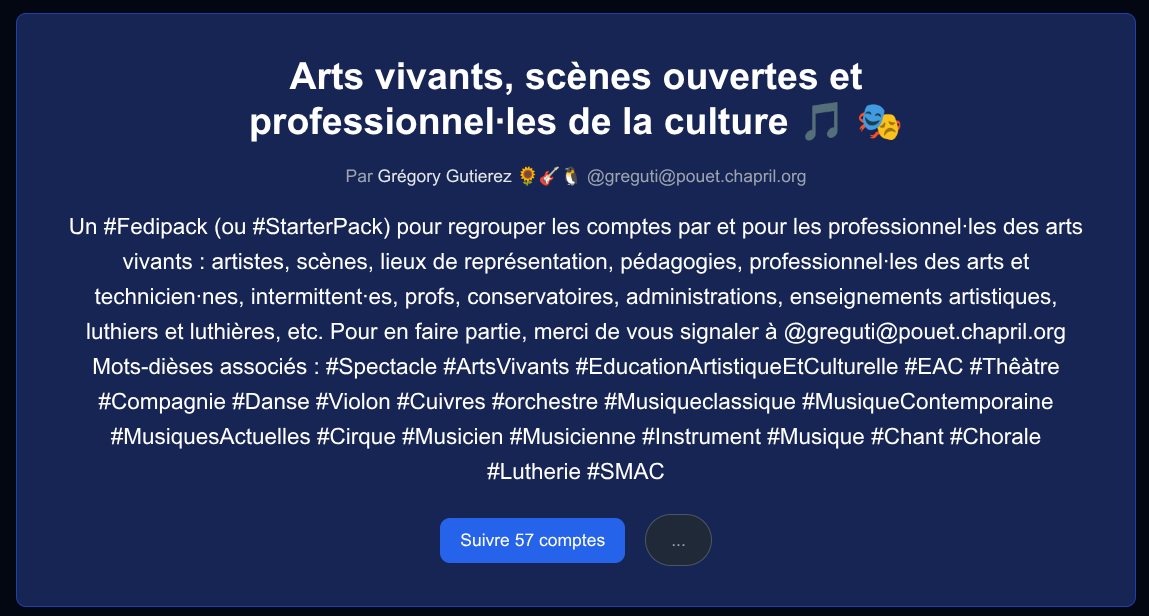The width and height of the screenshot is (1149, 616).
Task: Click the @greguti@pouet.chapril.org handle under title
Action: pyautogui.click(x=696, y=177)
